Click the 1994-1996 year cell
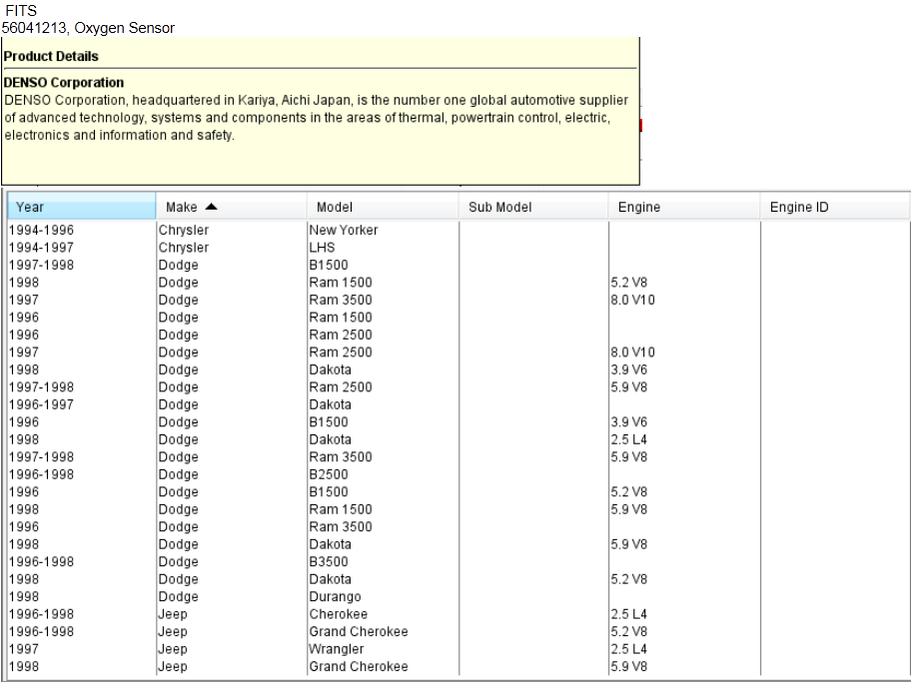This screenshot has height=693, width=916. pyautogui.click(x=41, y=230)
